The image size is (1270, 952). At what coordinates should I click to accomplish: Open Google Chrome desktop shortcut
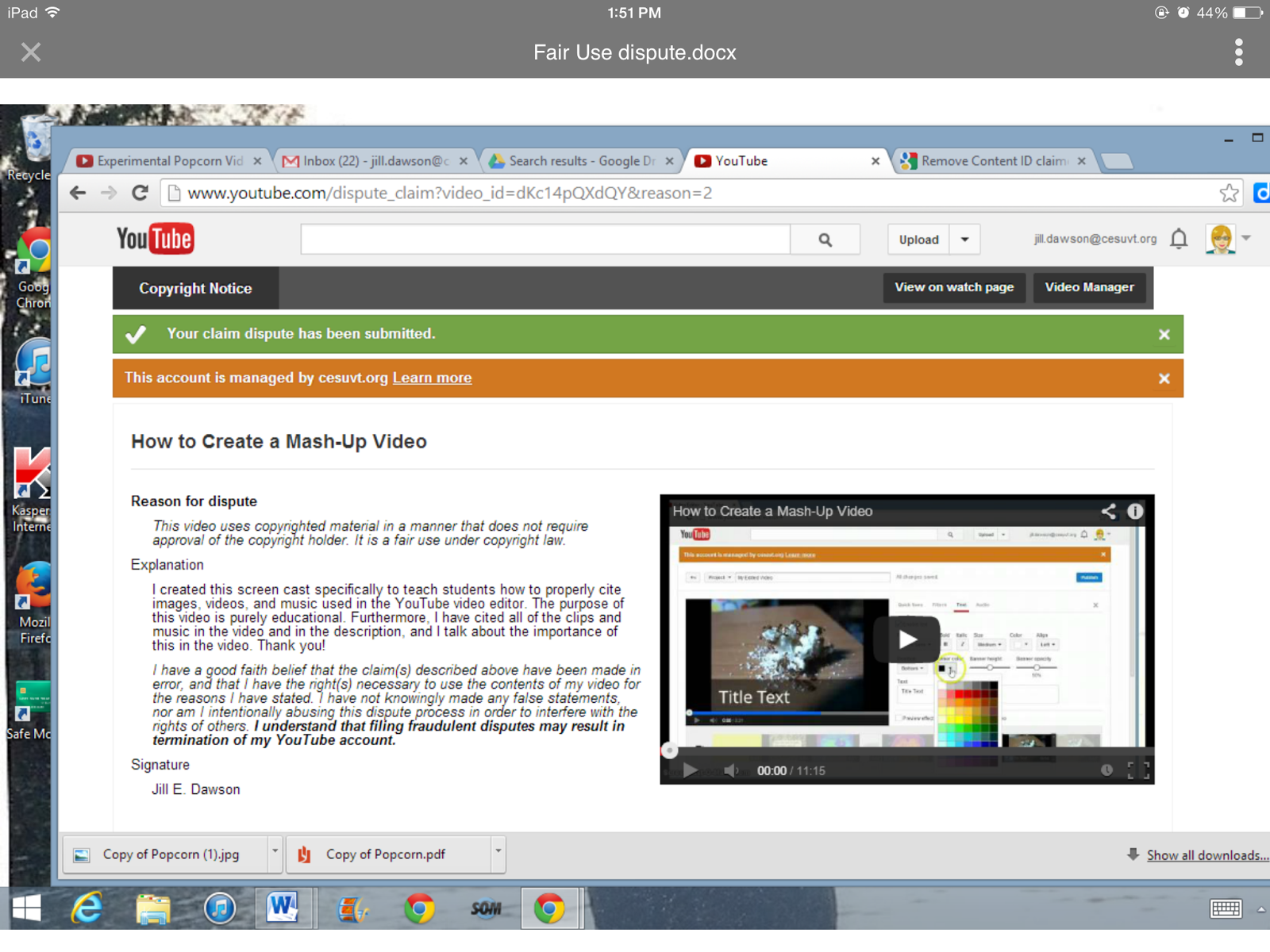(x=33, y=269)
